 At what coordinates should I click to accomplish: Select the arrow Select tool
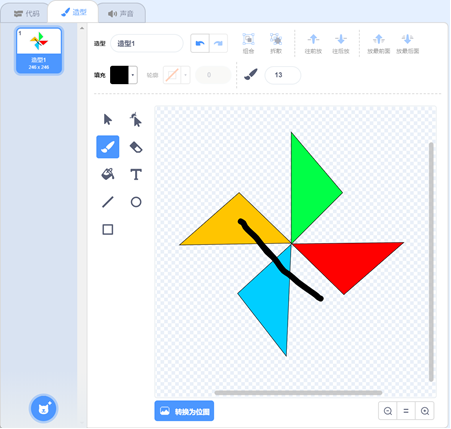click(108, 119)
